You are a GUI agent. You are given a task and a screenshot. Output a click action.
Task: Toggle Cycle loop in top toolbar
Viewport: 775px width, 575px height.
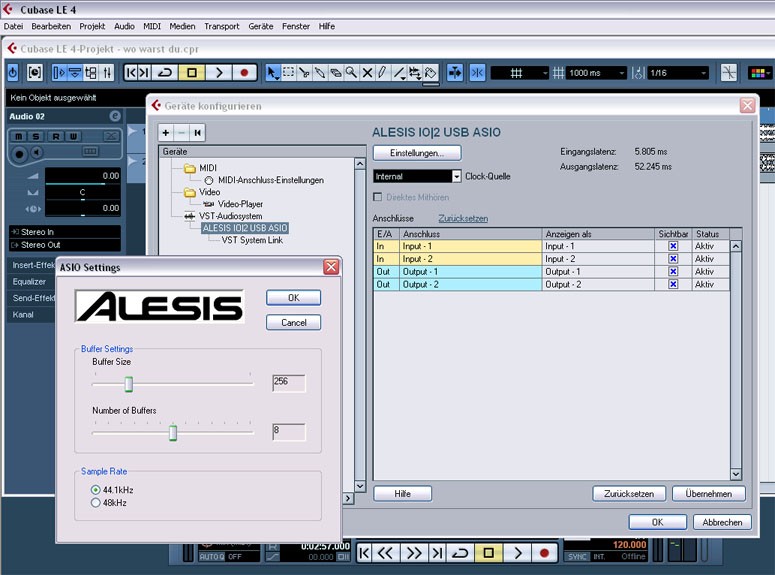point(165,73)
